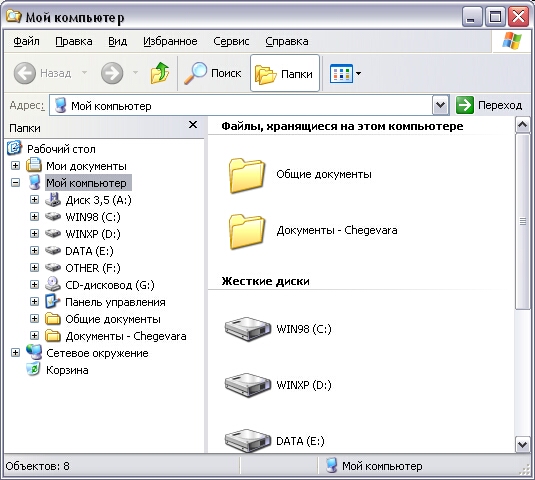The image size is (535, 480).
Task: Open the Избранное menu
Action: (x=170, y=41)
